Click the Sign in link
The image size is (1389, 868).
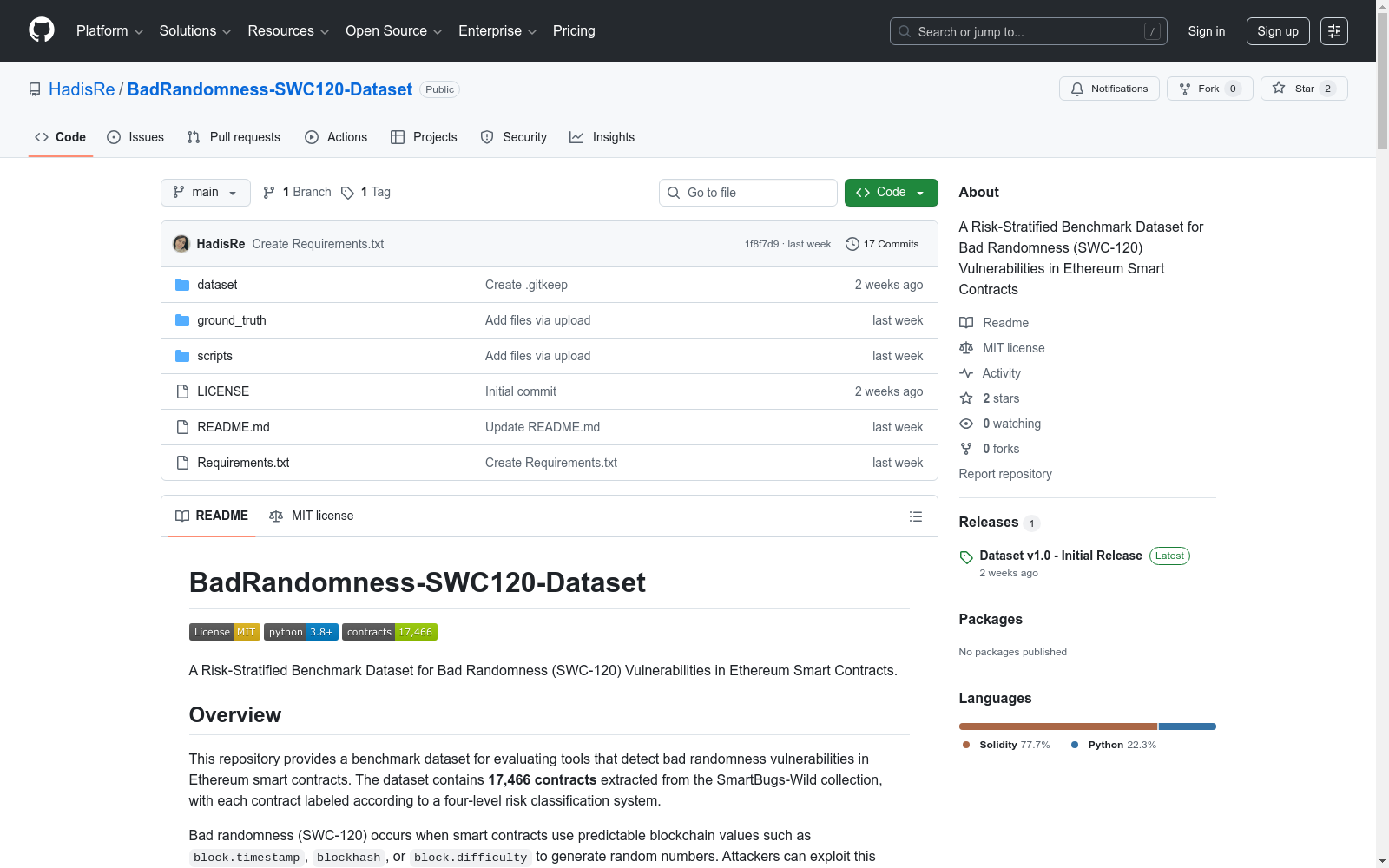(1207, 31)
